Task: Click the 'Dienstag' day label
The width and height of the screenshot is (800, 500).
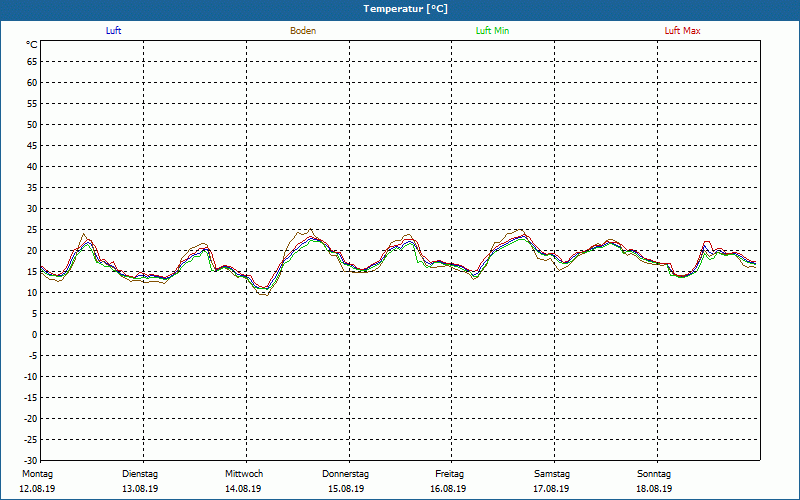Action: (x=140, y=474)
